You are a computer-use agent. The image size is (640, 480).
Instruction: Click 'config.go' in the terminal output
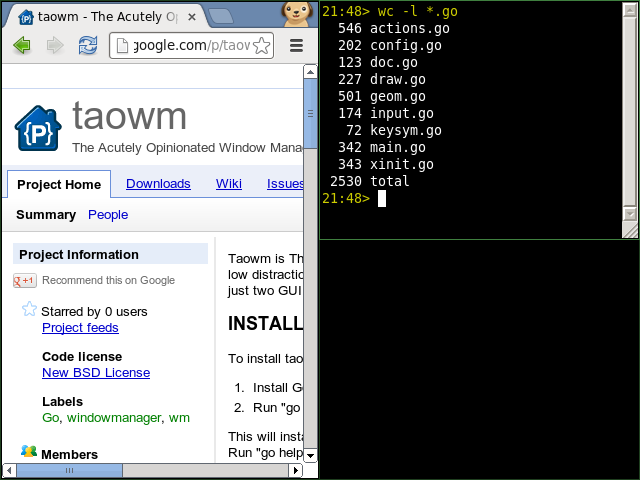tap(406, 45)
